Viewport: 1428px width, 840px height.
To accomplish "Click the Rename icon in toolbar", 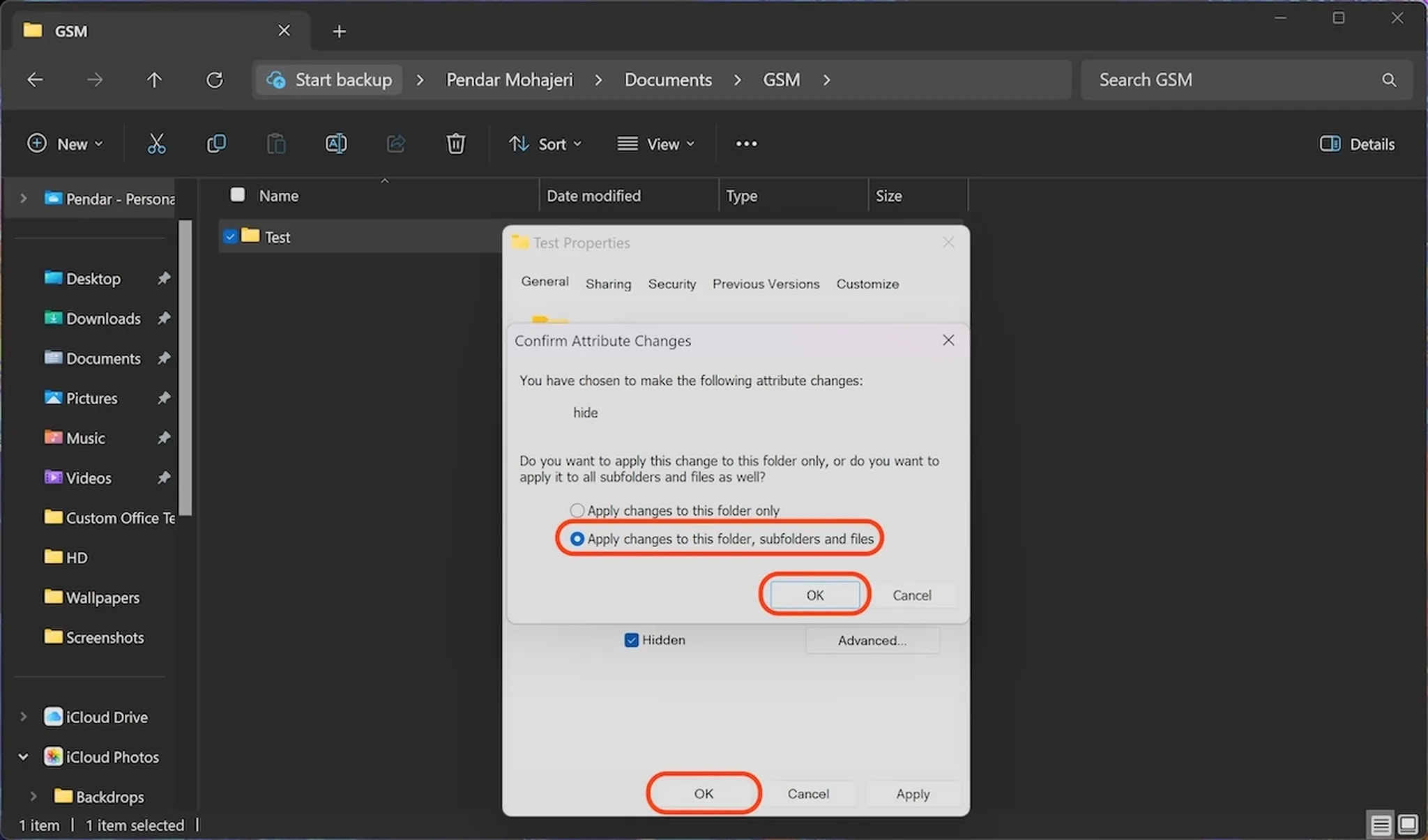I will [x=336, y=144].
